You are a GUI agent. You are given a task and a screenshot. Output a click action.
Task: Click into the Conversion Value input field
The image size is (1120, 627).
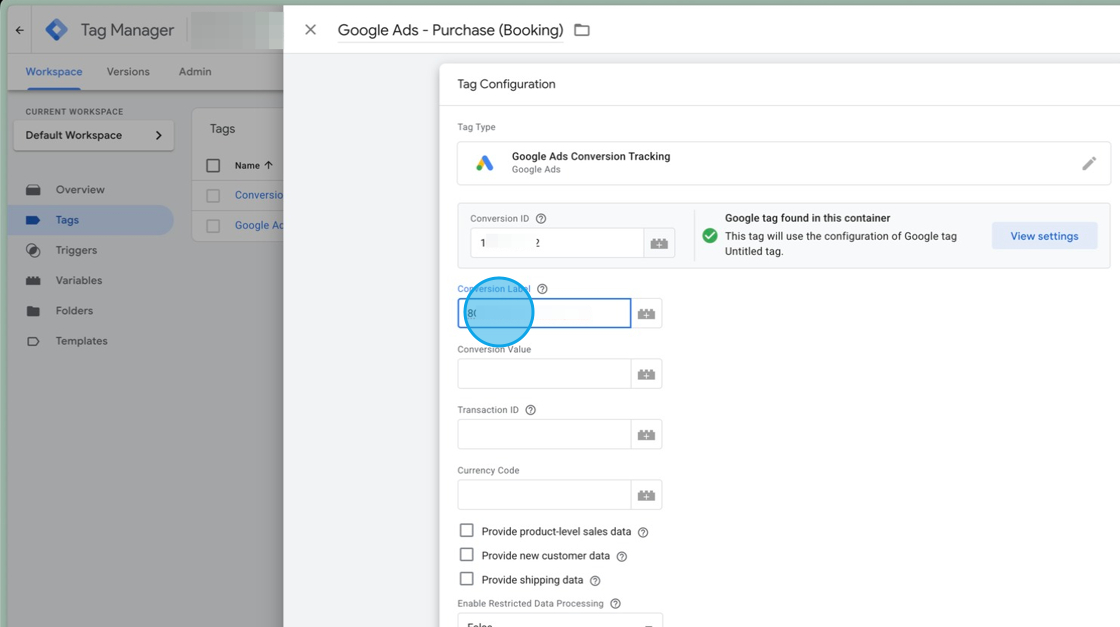point(544,374)
